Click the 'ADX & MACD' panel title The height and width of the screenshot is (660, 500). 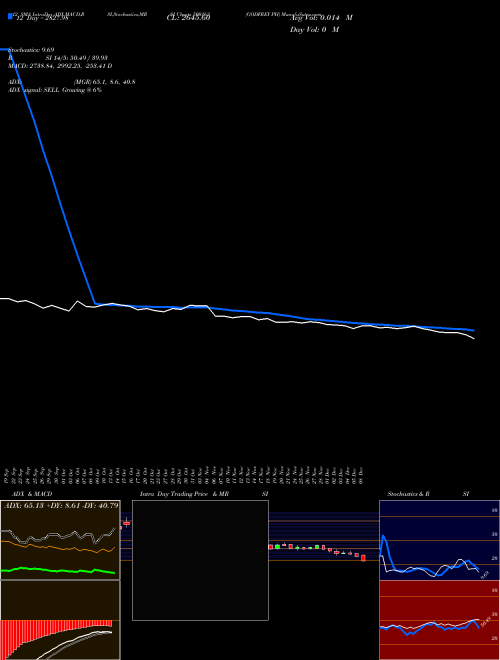coord(32,494)
